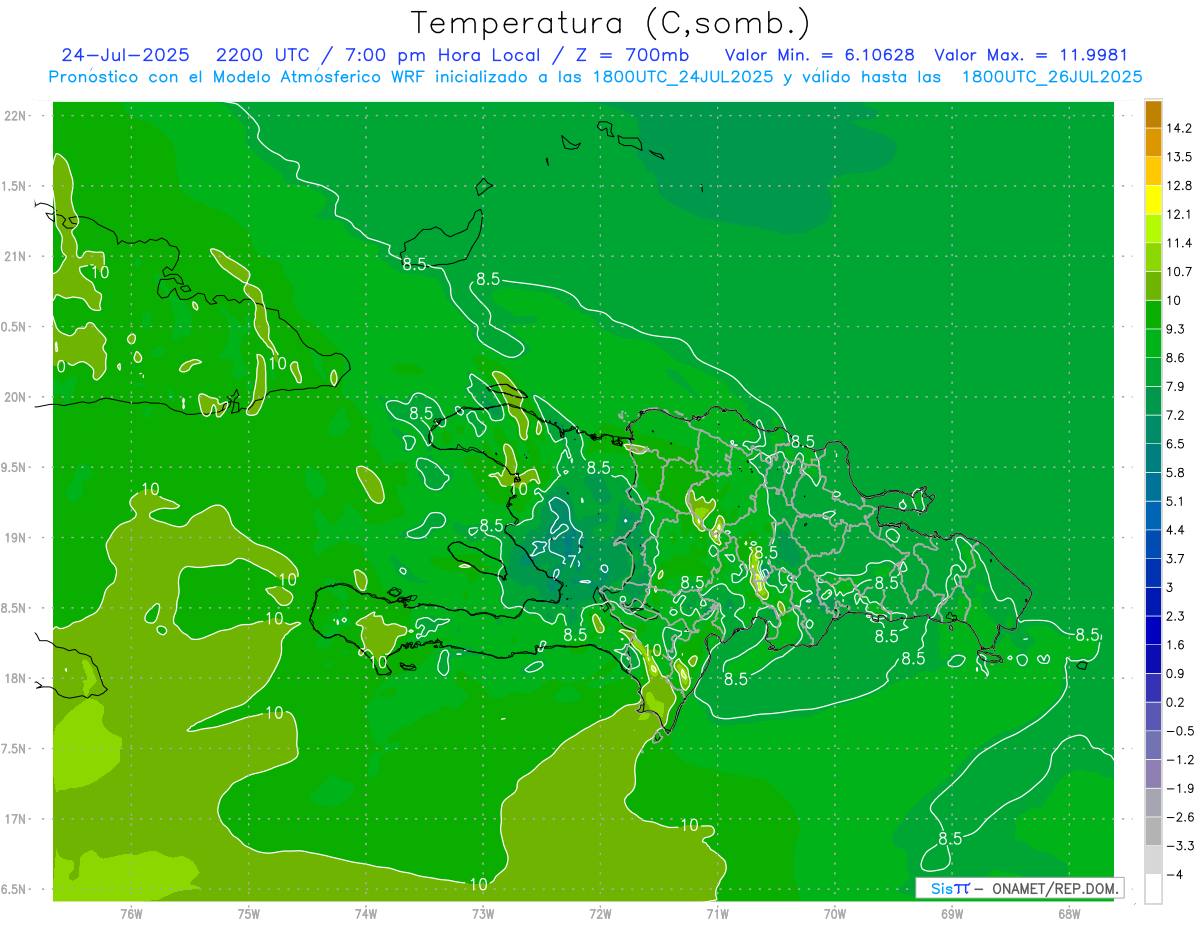Click the '11.4' colorbar value

[1179, 243]
